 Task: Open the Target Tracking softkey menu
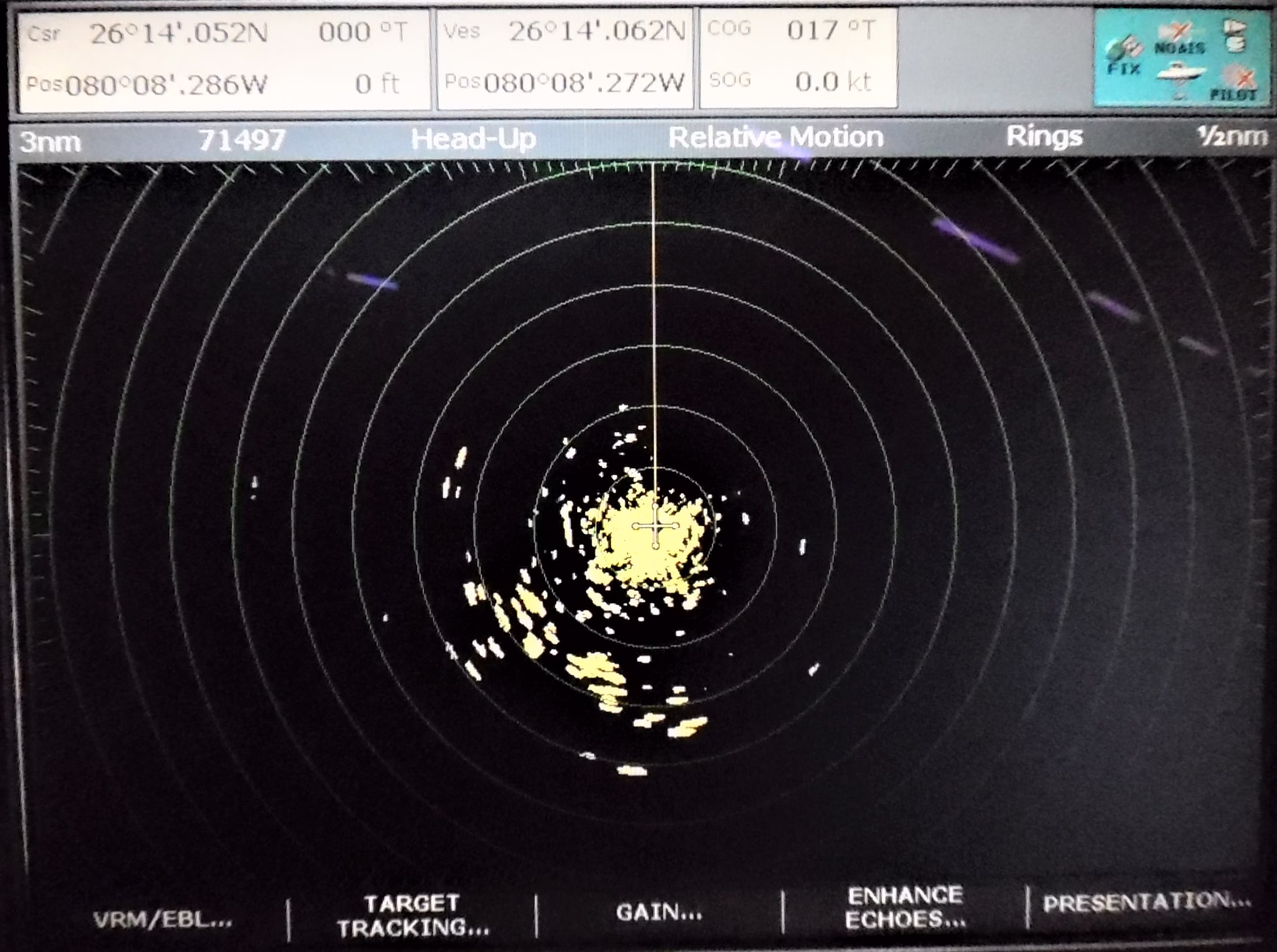click(x=413, y=915)
